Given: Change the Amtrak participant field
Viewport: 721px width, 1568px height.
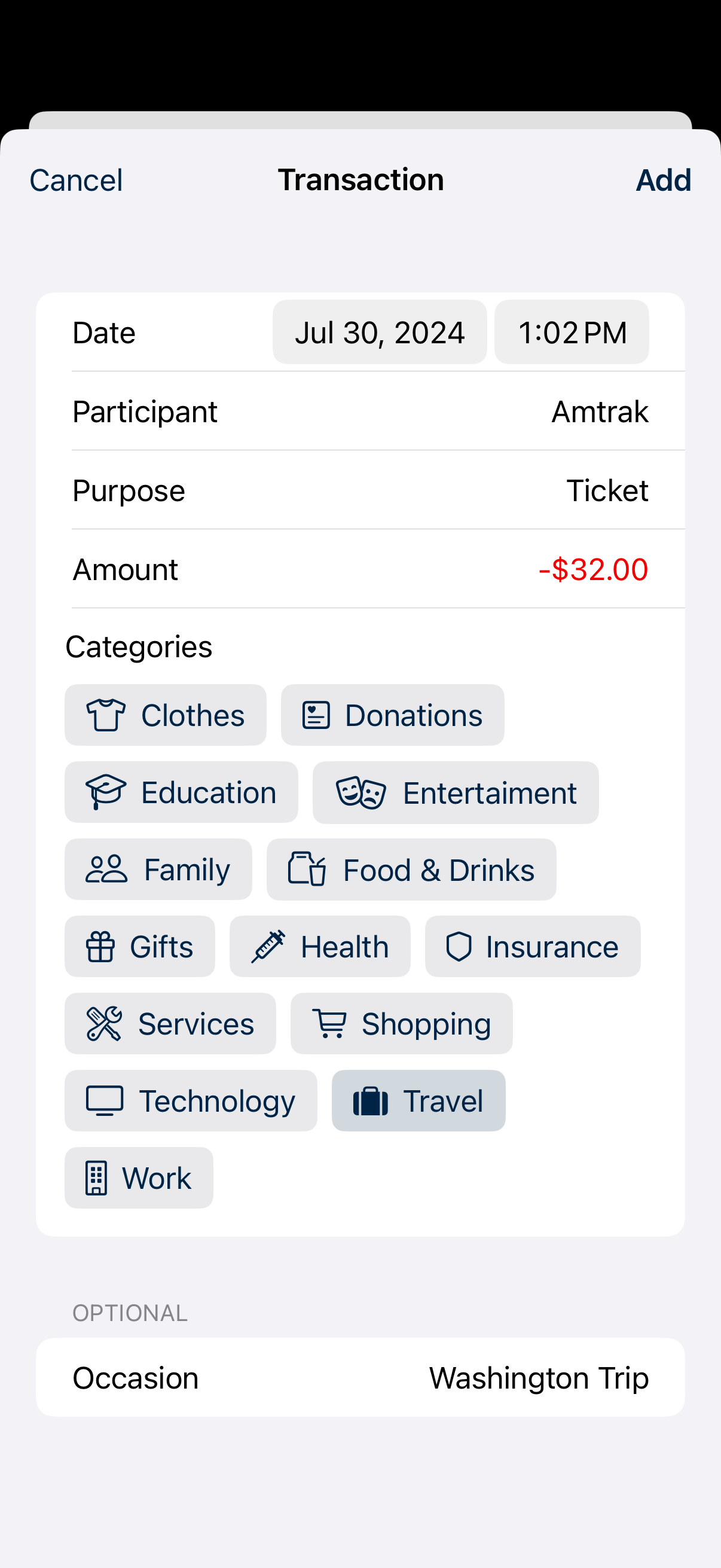Looking at the screenshot, I should click(360, 411).
